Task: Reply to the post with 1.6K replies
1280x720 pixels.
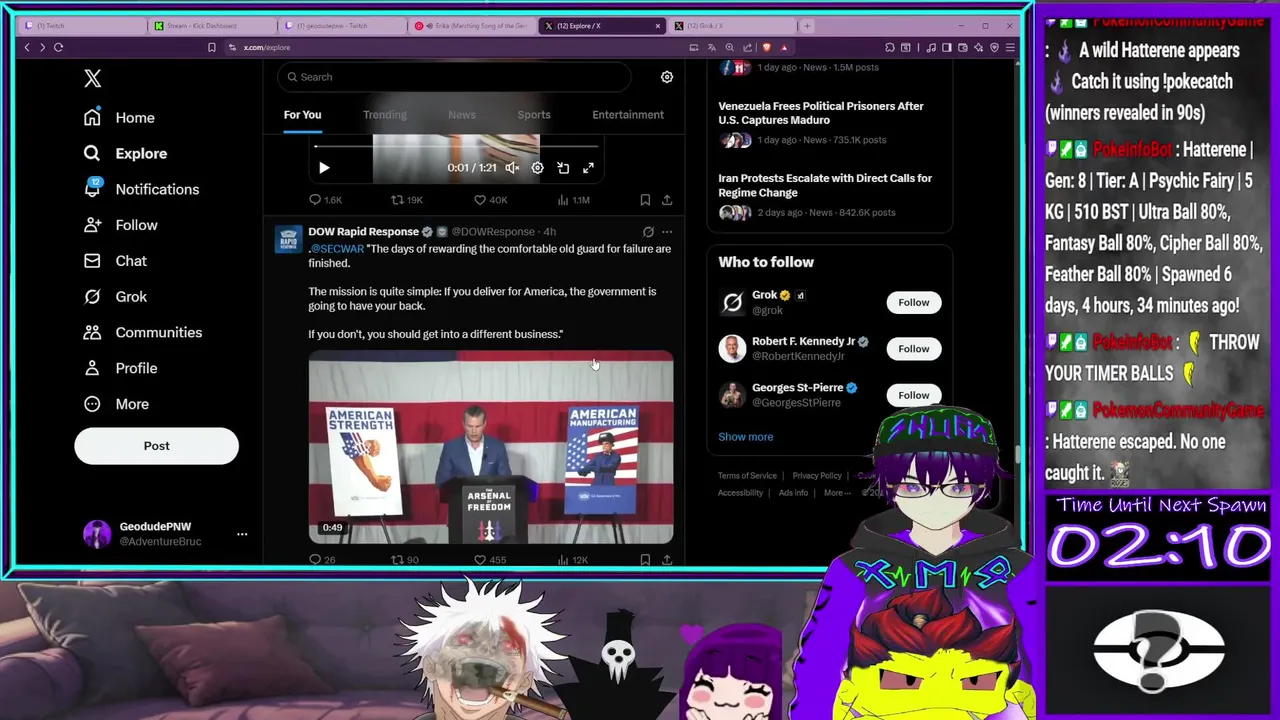Action: coord(325,200)
